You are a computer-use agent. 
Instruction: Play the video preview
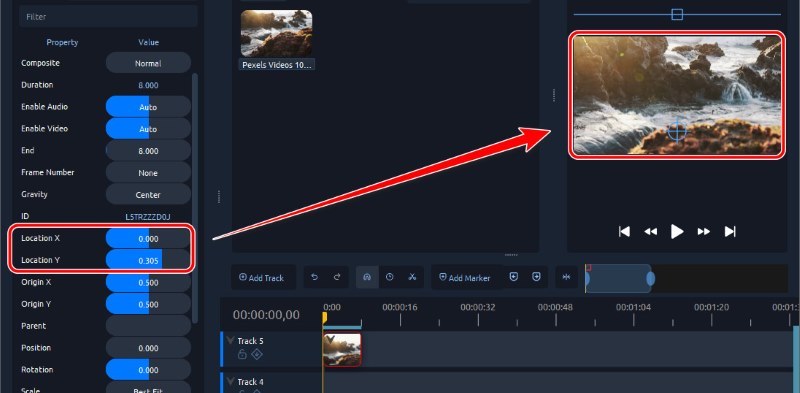(x=677, y=232)
